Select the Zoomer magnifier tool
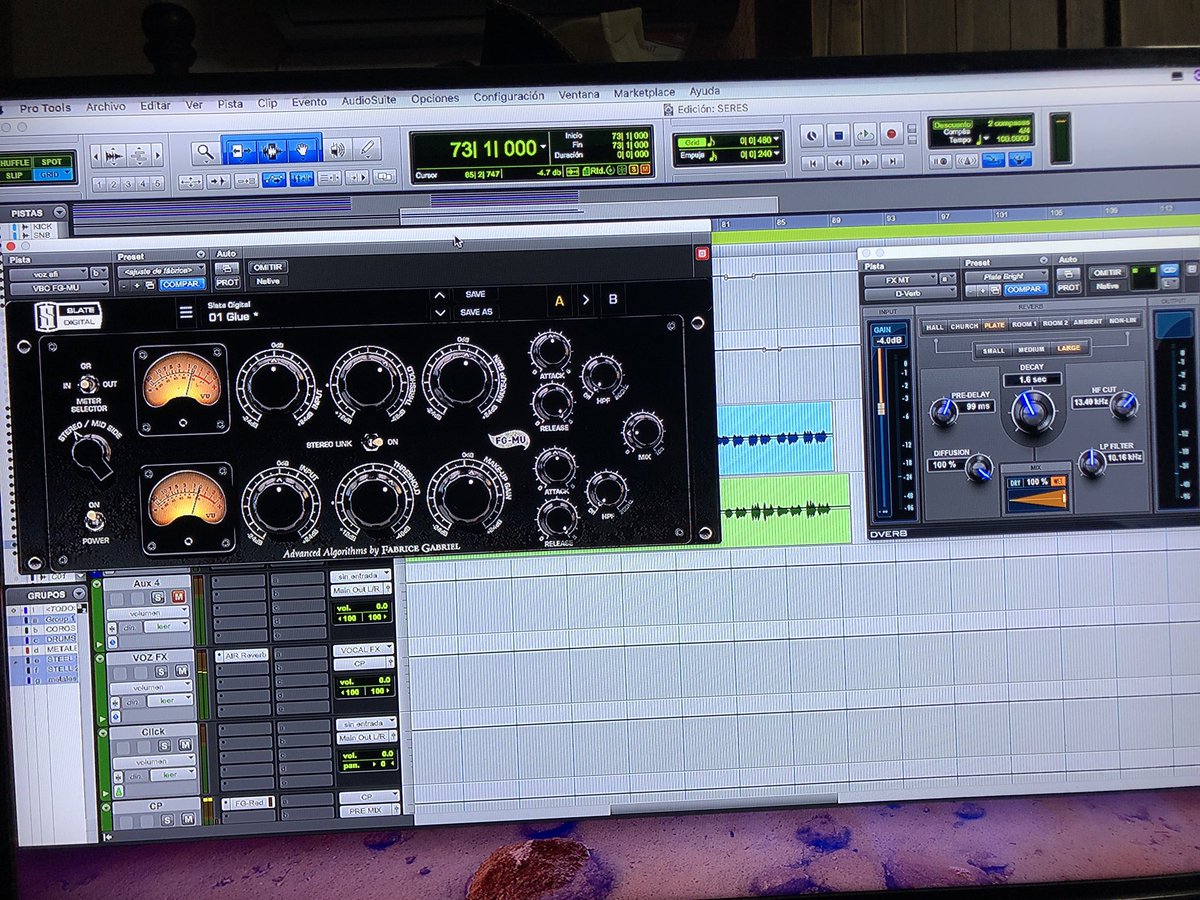 204,152
